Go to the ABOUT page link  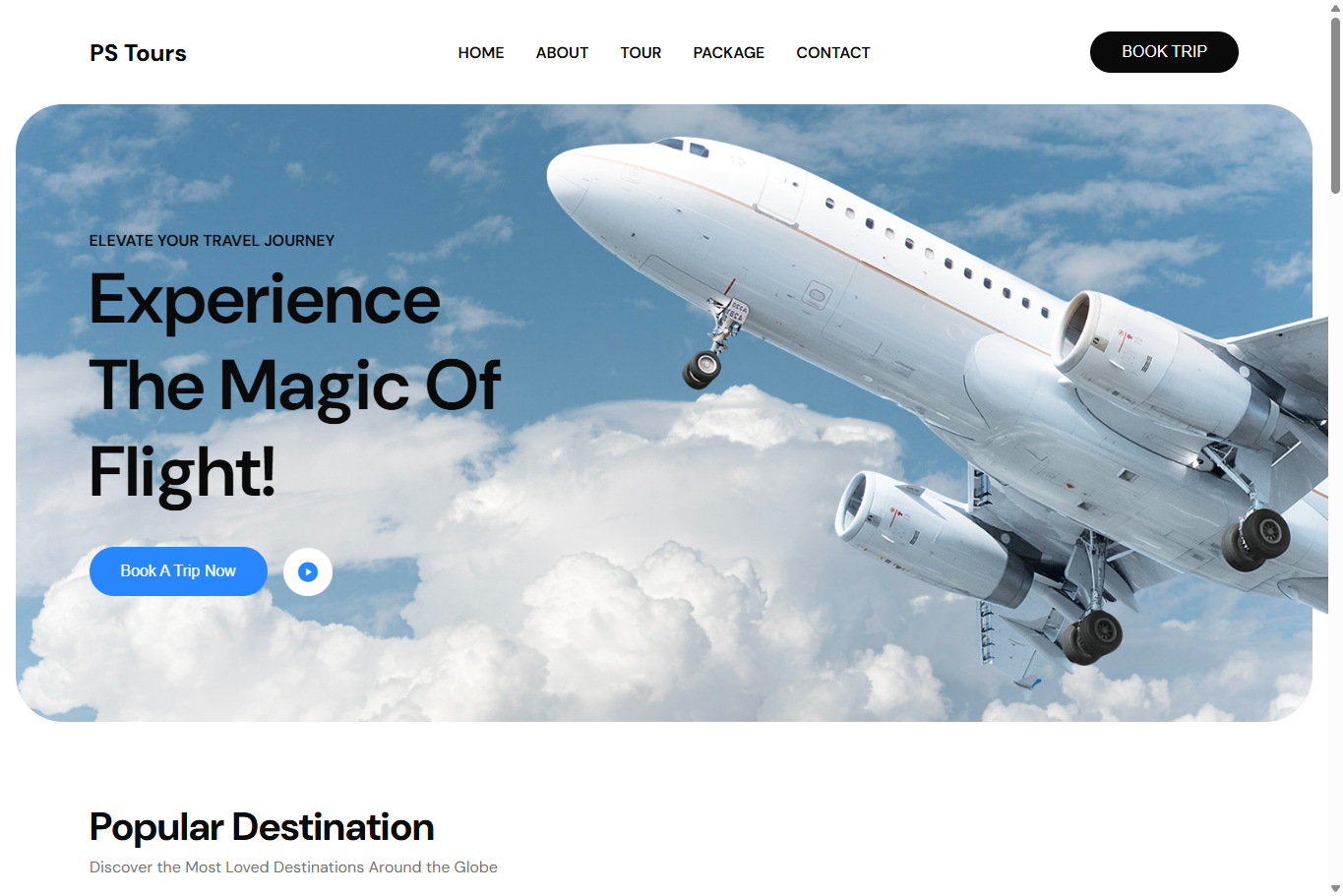pyautogui.click(x=562, y=53)
